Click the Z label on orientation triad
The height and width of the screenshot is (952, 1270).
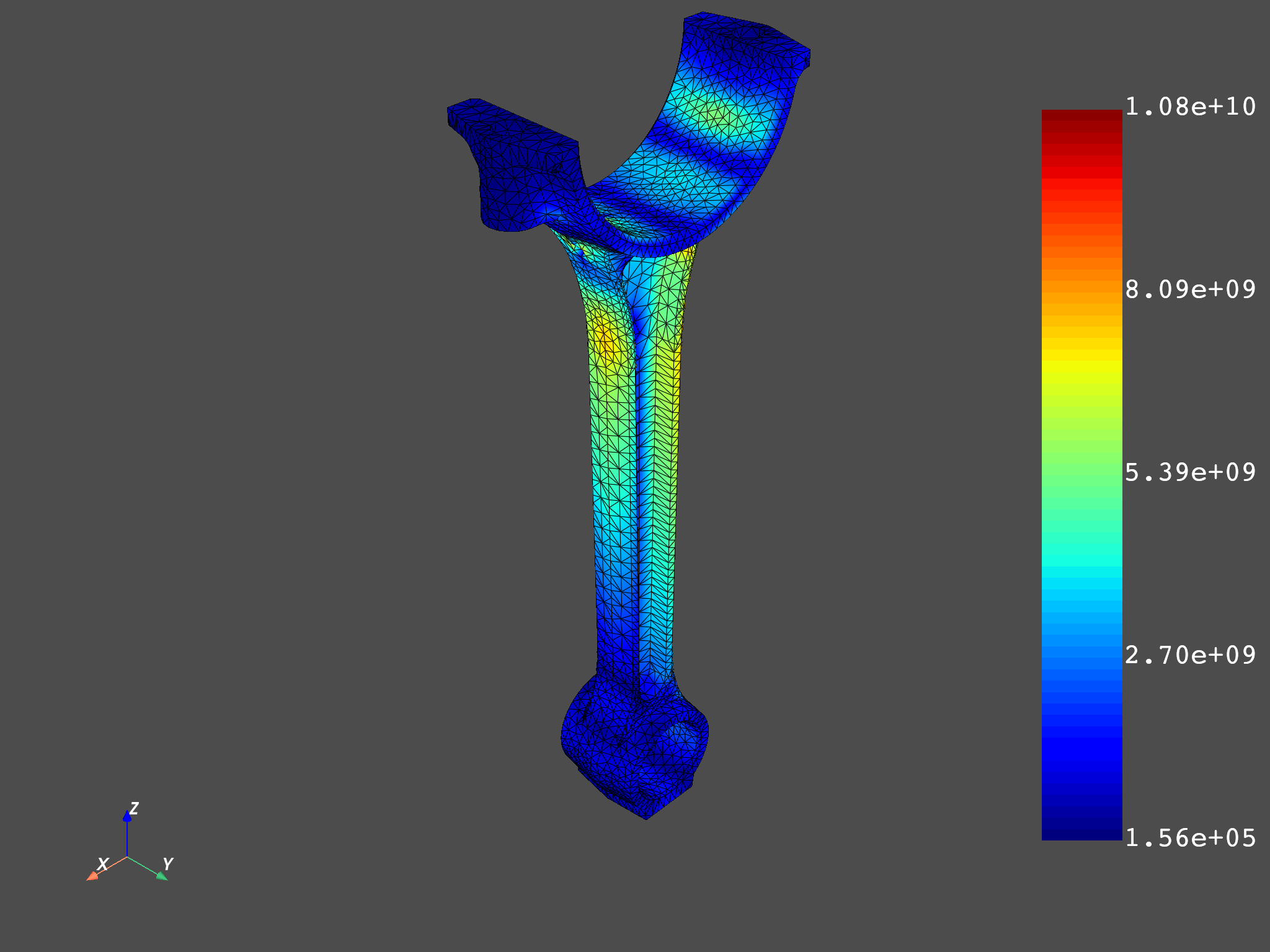(x=134, y=808)
